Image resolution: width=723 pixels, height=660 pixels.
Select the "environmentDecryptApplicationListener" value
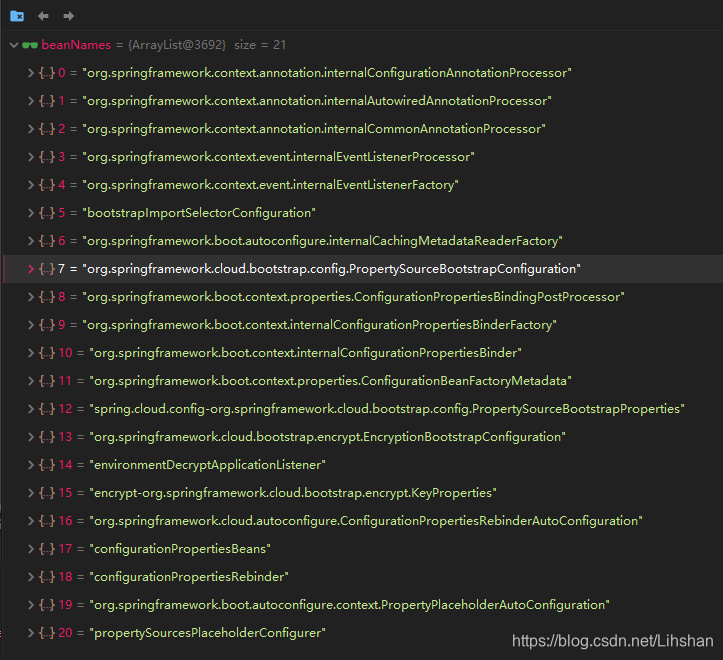click(207, 465)
